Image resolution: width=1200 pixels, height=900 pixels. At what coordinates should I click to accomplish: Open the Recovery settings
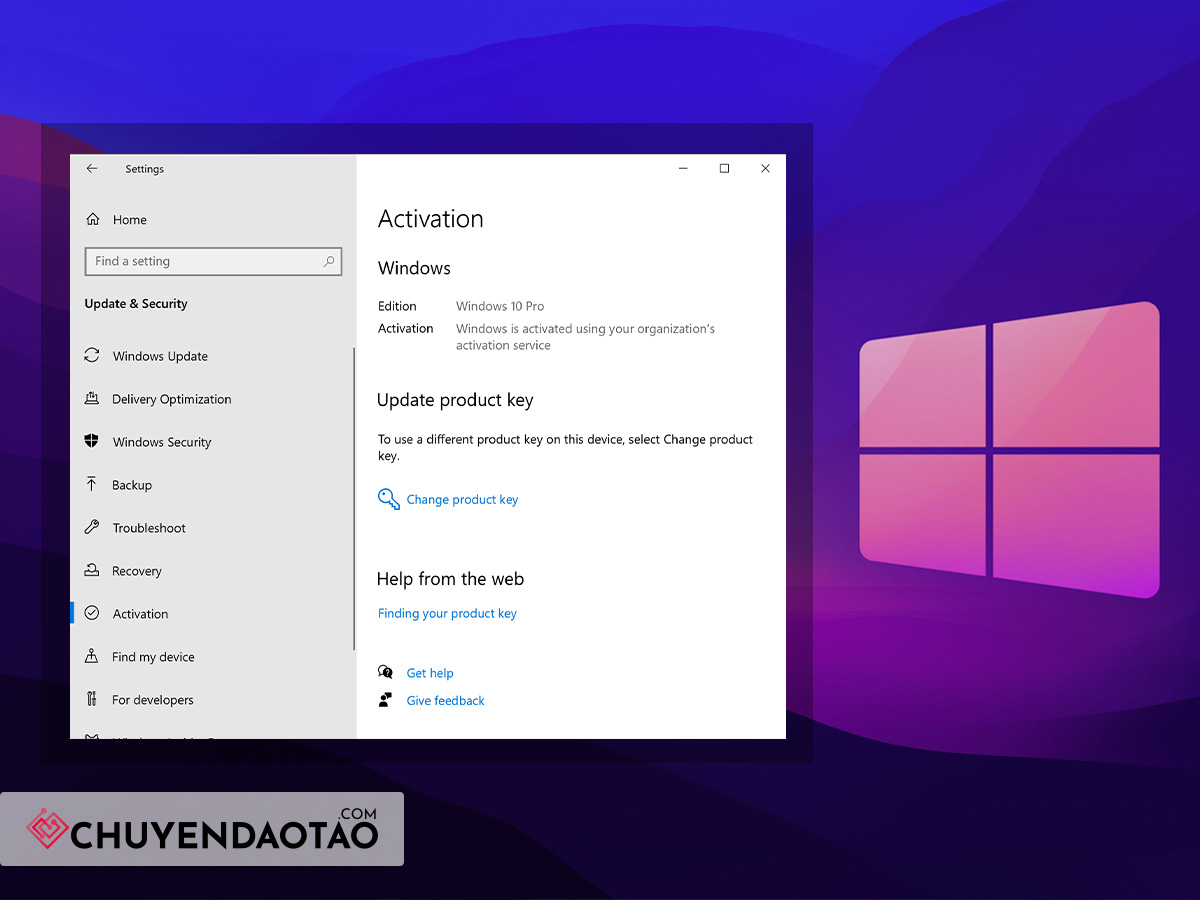pos(136,571)
